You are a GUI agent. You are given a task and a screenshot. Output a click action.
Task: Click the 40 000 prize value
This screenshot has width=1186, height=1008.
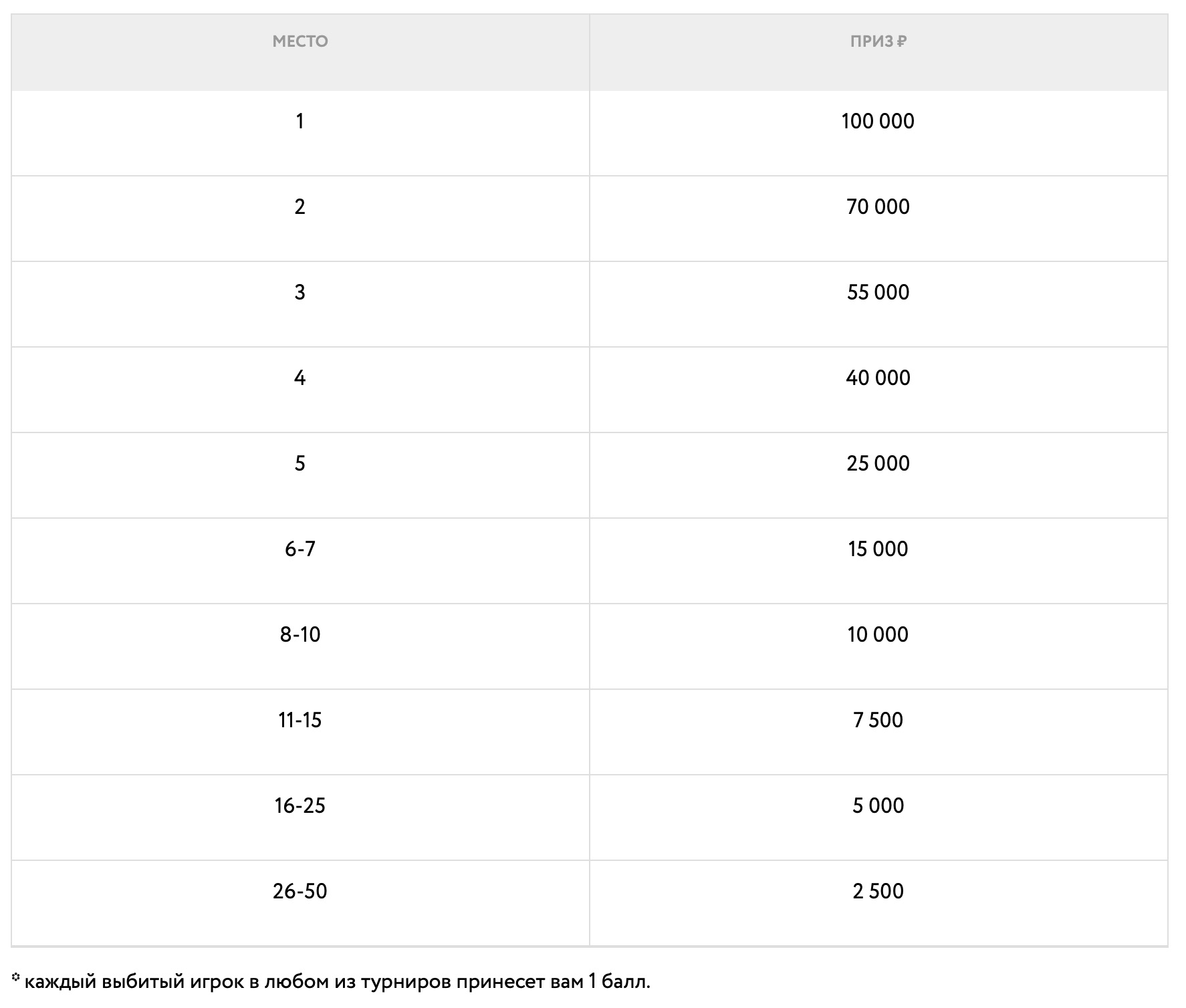tap(878, 378)
